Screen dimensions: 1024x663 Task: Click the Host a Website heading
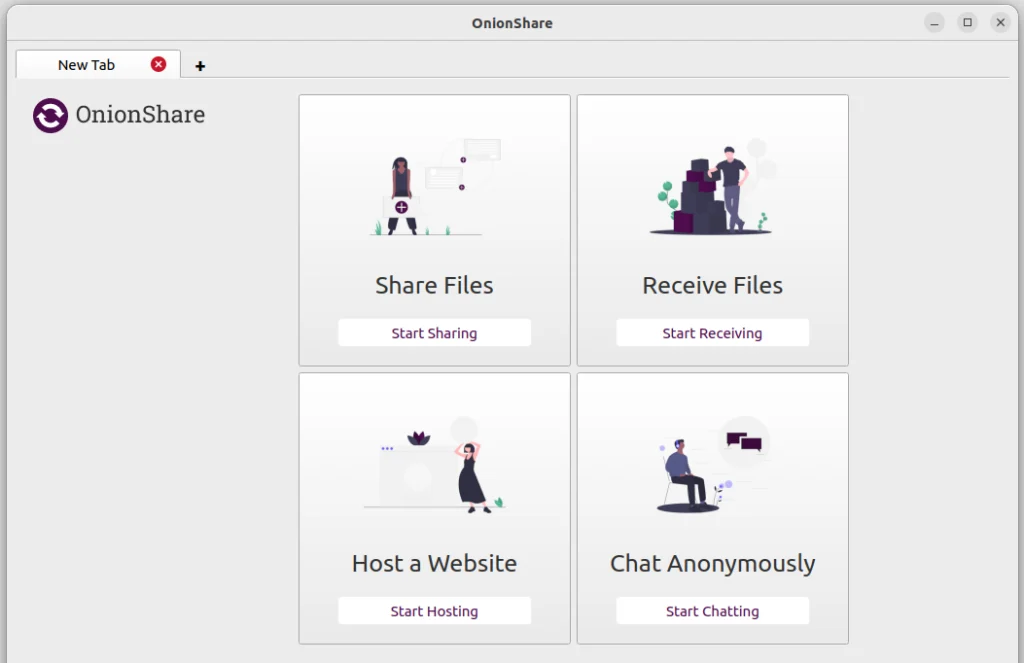click(x=434, y=563)
